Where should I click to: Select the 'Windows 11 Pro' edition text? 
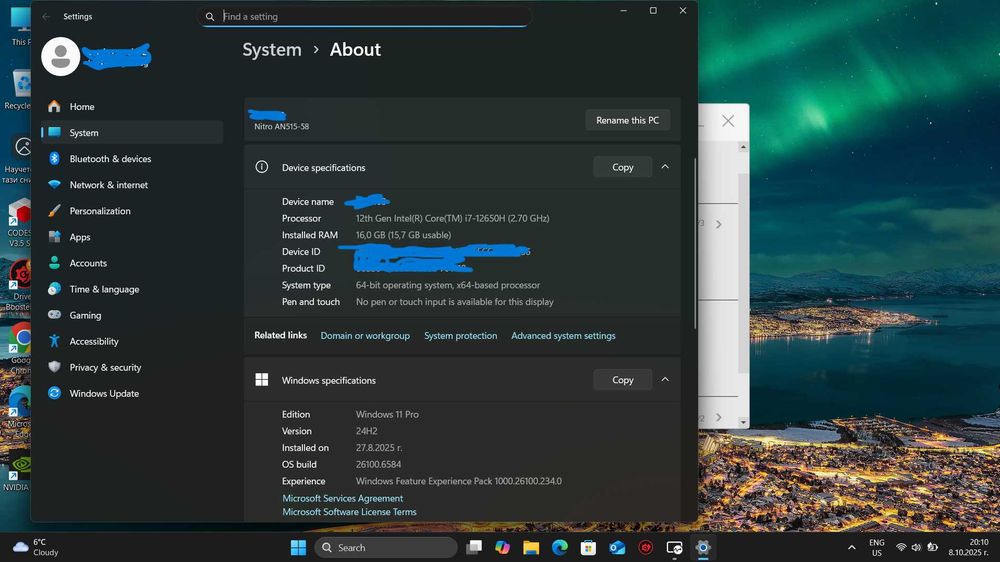(387, 414)
